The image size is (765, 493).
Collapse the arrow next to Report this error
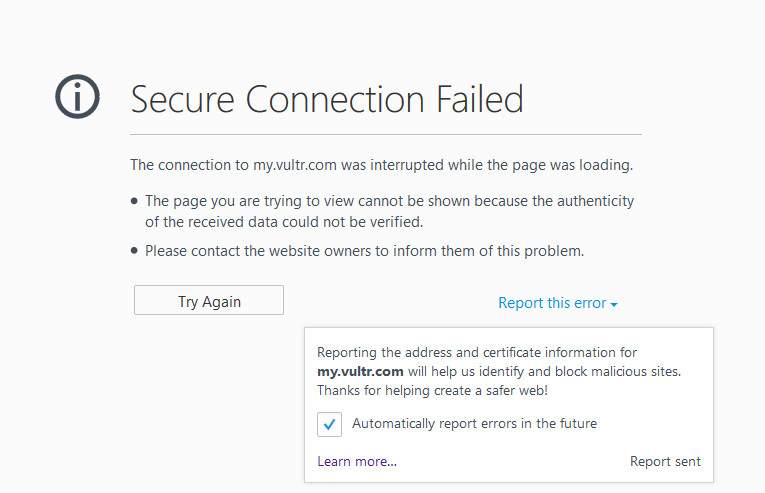pyautogui.click(x=614, y=304)
